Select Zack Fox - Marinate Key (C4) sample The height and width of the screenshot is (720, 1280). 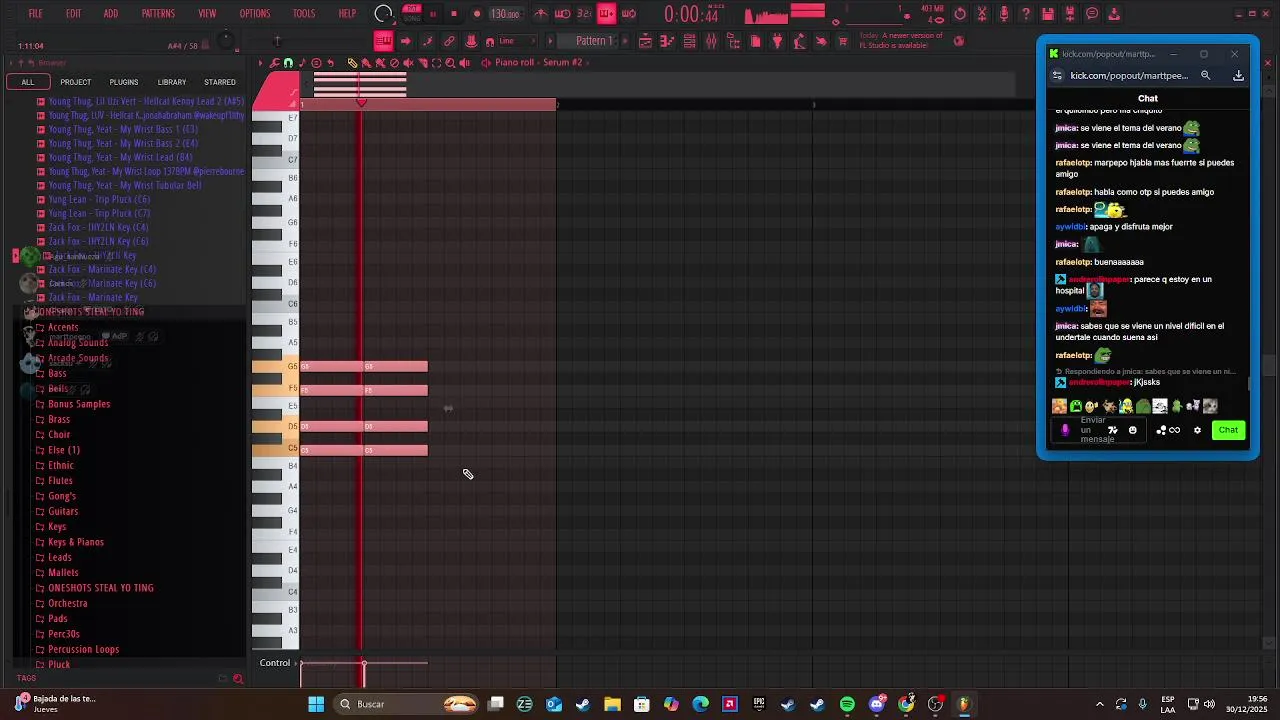click(102, 269)
